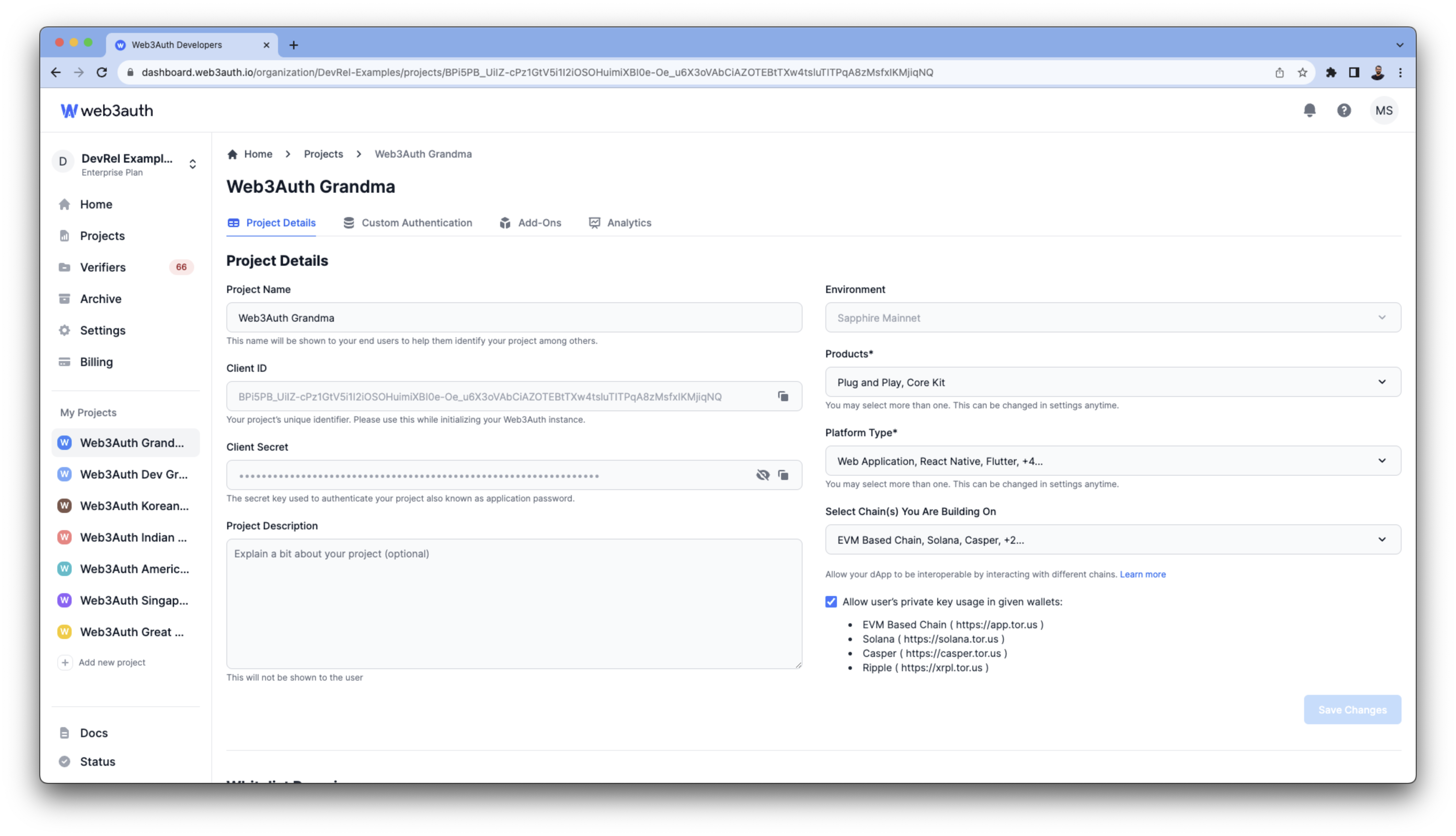The width and height of the screenshot is (1456, 836).
Task: Switch organization via DevRel Examples selector
Action: pyautogui.click(x=126, y=164)
